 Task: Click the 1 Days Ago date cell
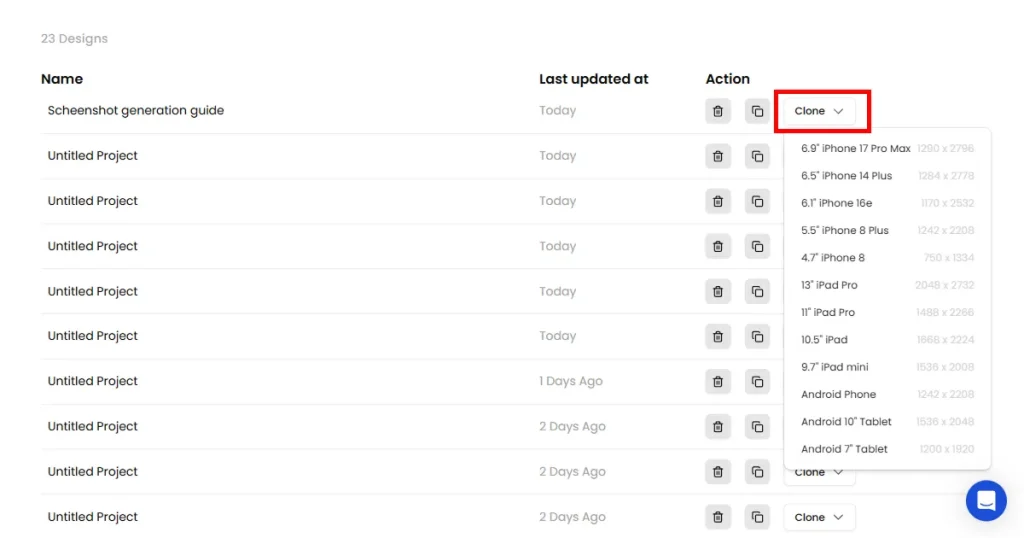(571, 381)
